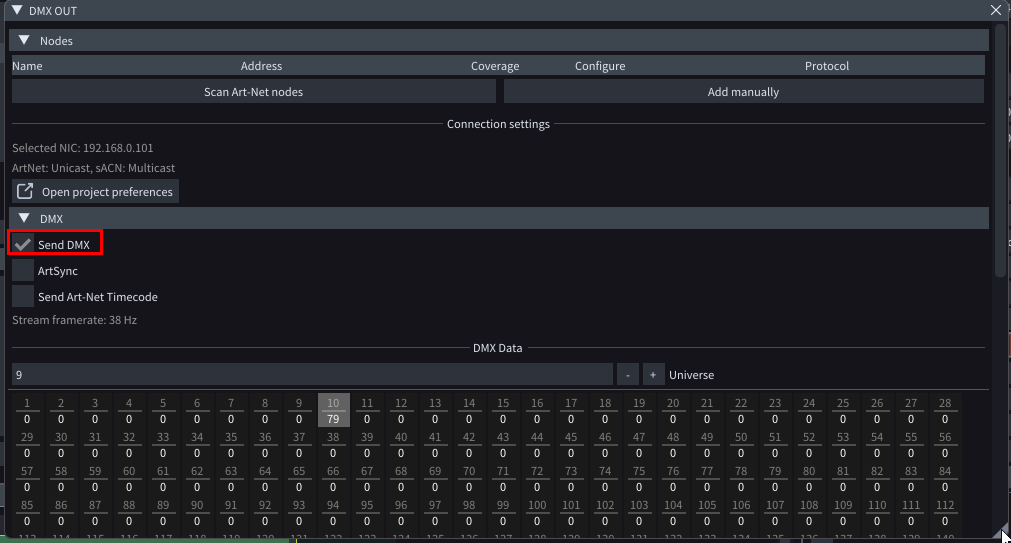
Task: Click Scan Art-Net nodes button
Action: [253, 92]
